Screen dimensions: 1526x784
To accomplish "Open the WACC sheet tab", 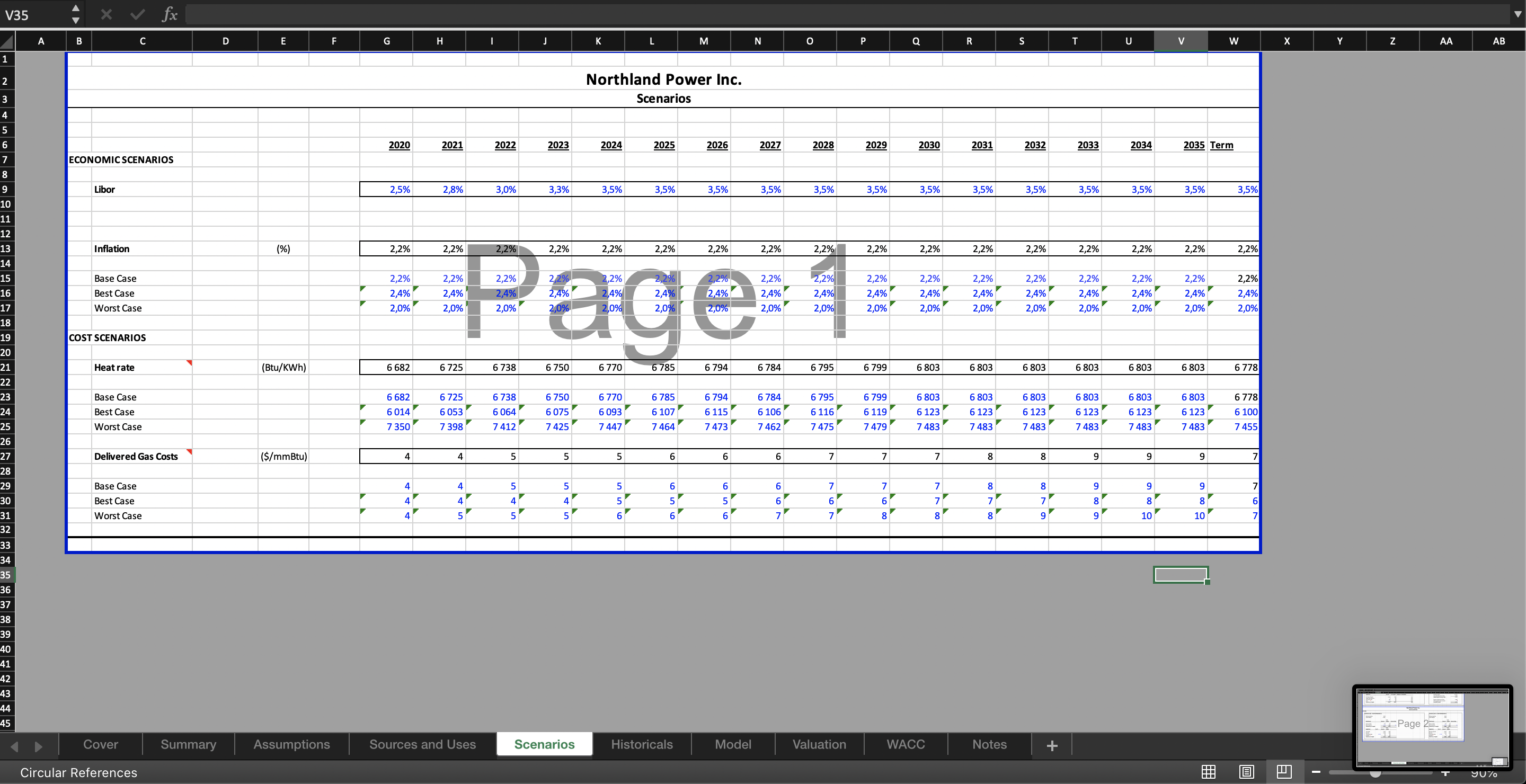I will tap(906, 744).
